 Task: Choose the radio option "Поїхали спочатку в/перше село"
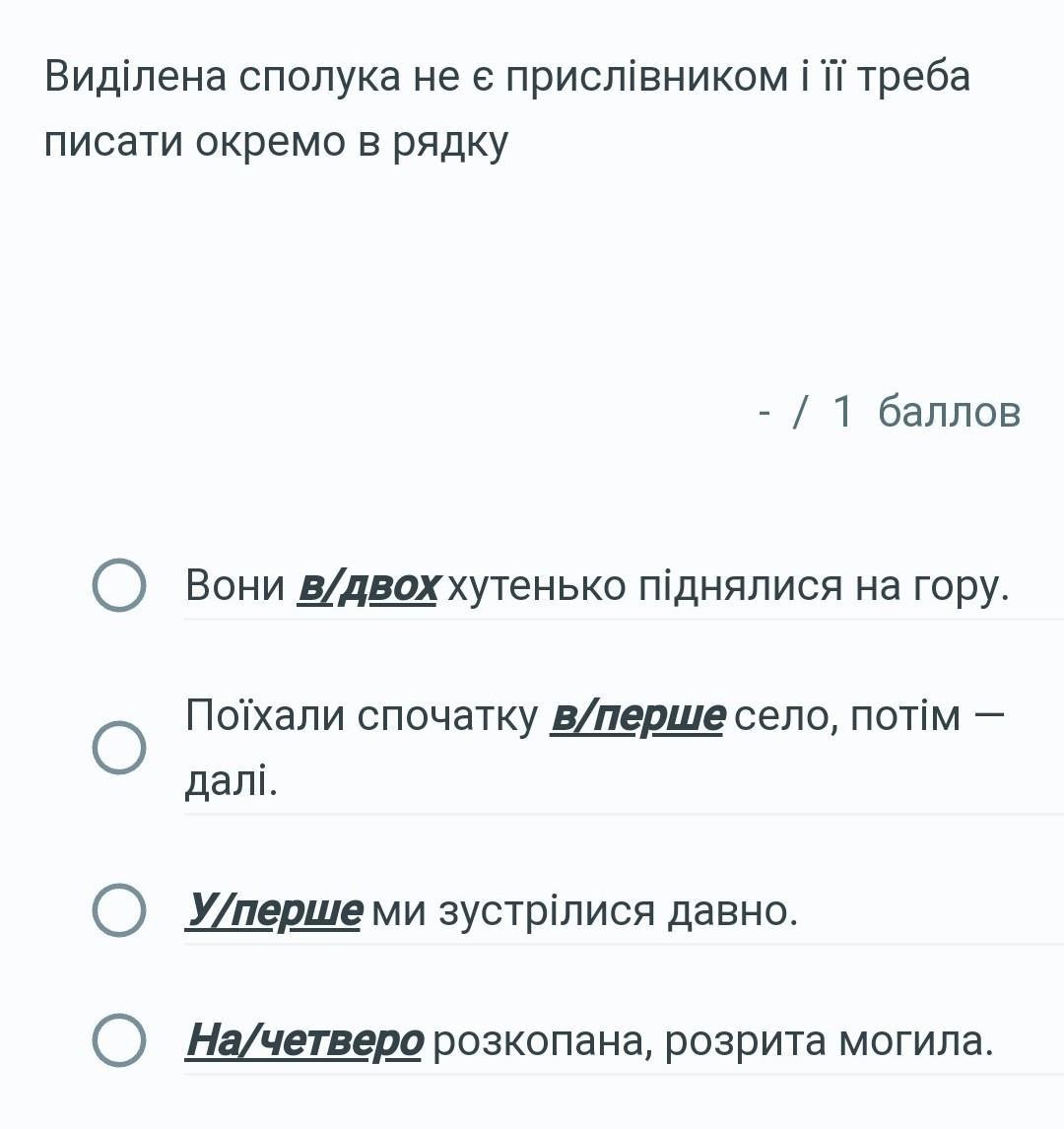119,748
